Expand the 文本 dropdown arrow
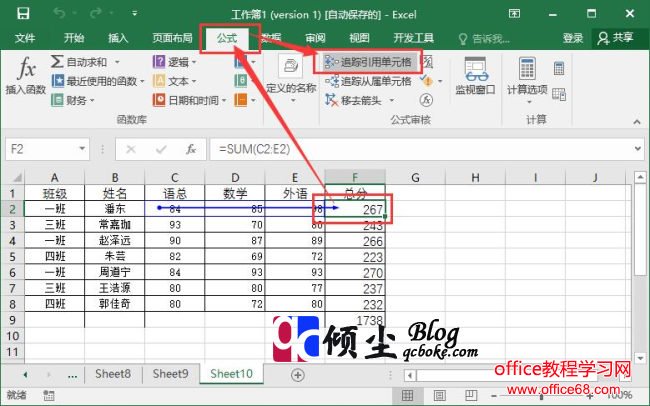650x406 pixels. click(x=194, y=81)
